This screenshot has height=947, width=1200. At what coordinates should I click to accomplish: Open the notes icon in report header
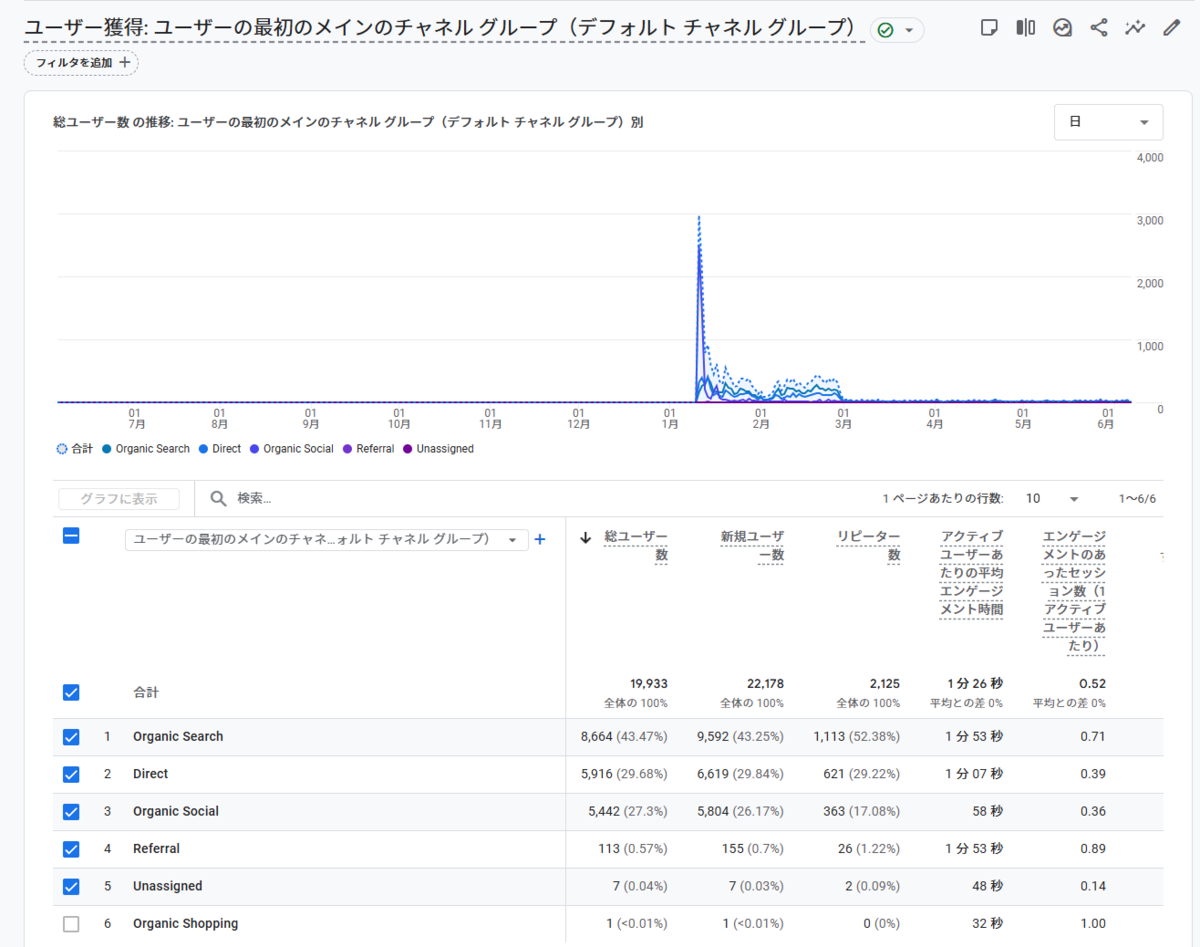tap(989, 28)
